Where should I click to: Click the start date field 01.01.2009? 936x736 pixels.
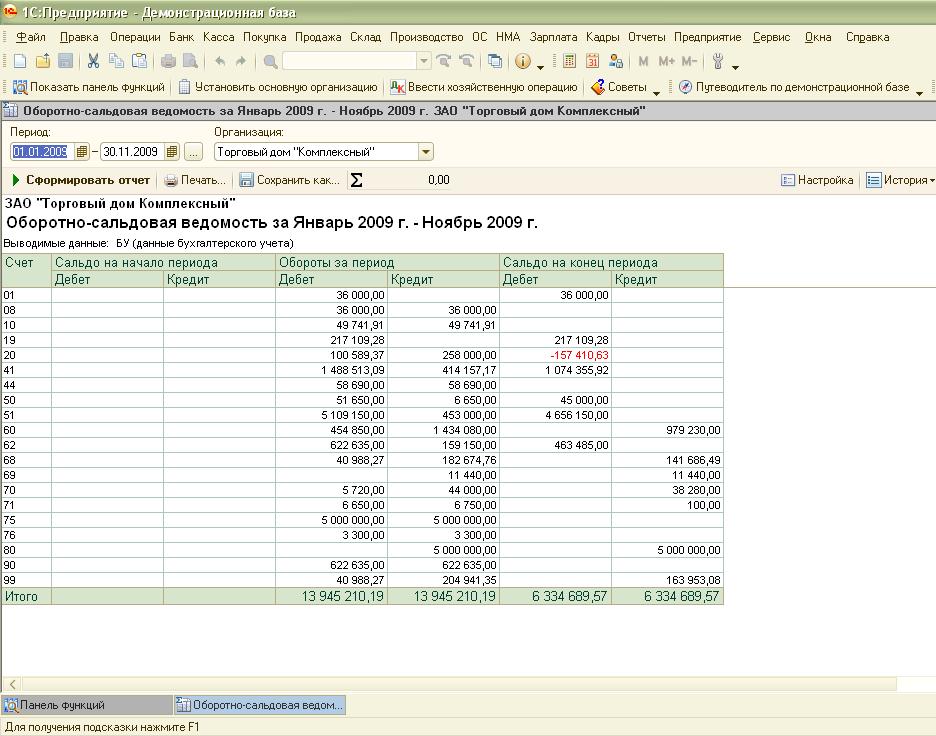point(42,152)
